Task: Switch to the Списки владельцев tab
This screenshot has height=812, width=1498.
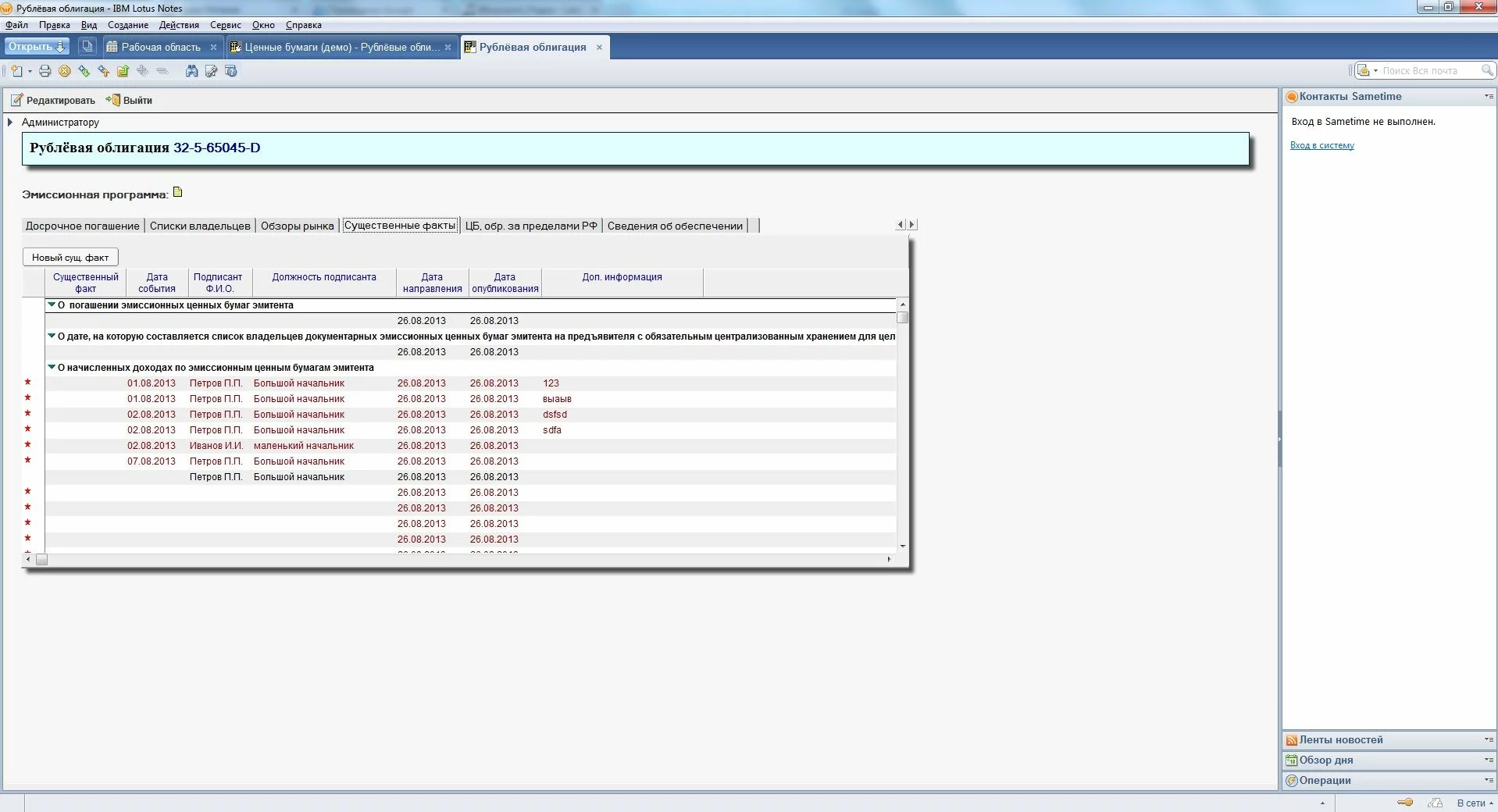Action: pos(200,226)
